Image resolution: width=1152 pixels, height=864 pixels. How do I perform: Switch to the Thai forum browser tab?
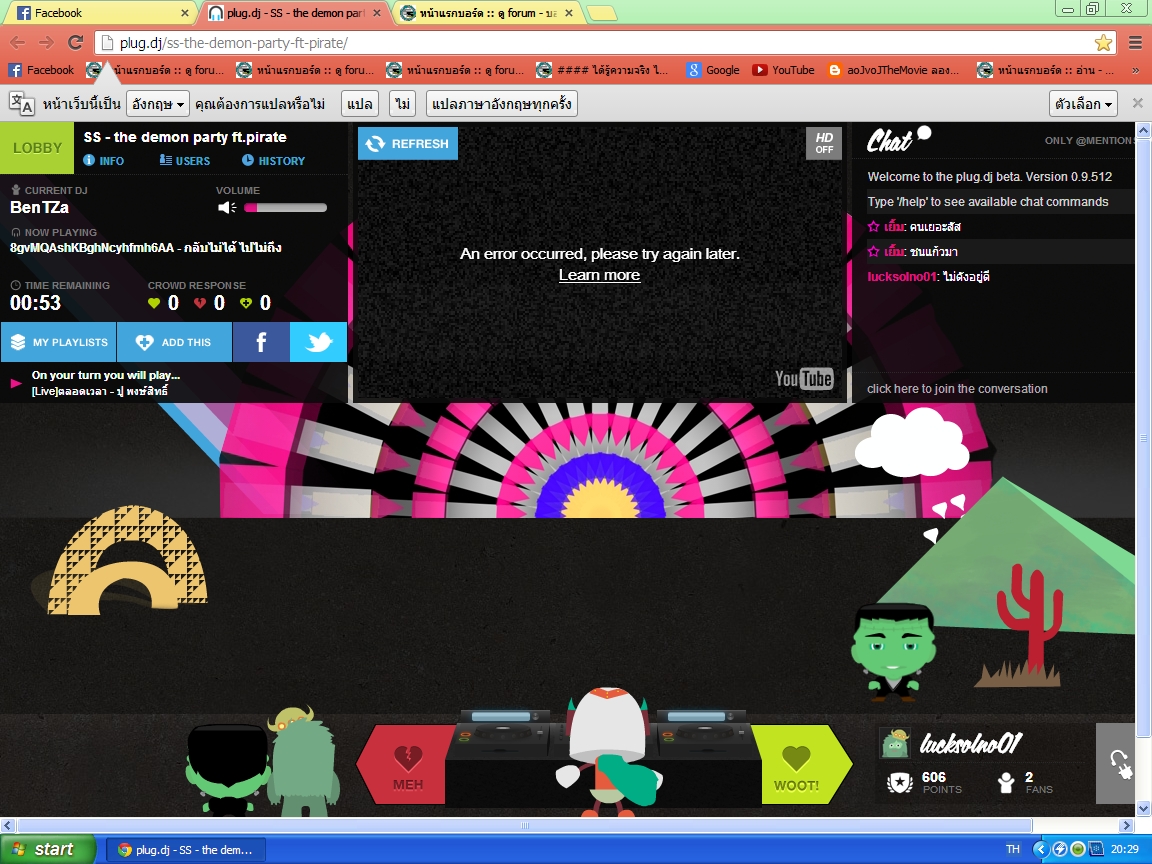click(x=489, y=12)
